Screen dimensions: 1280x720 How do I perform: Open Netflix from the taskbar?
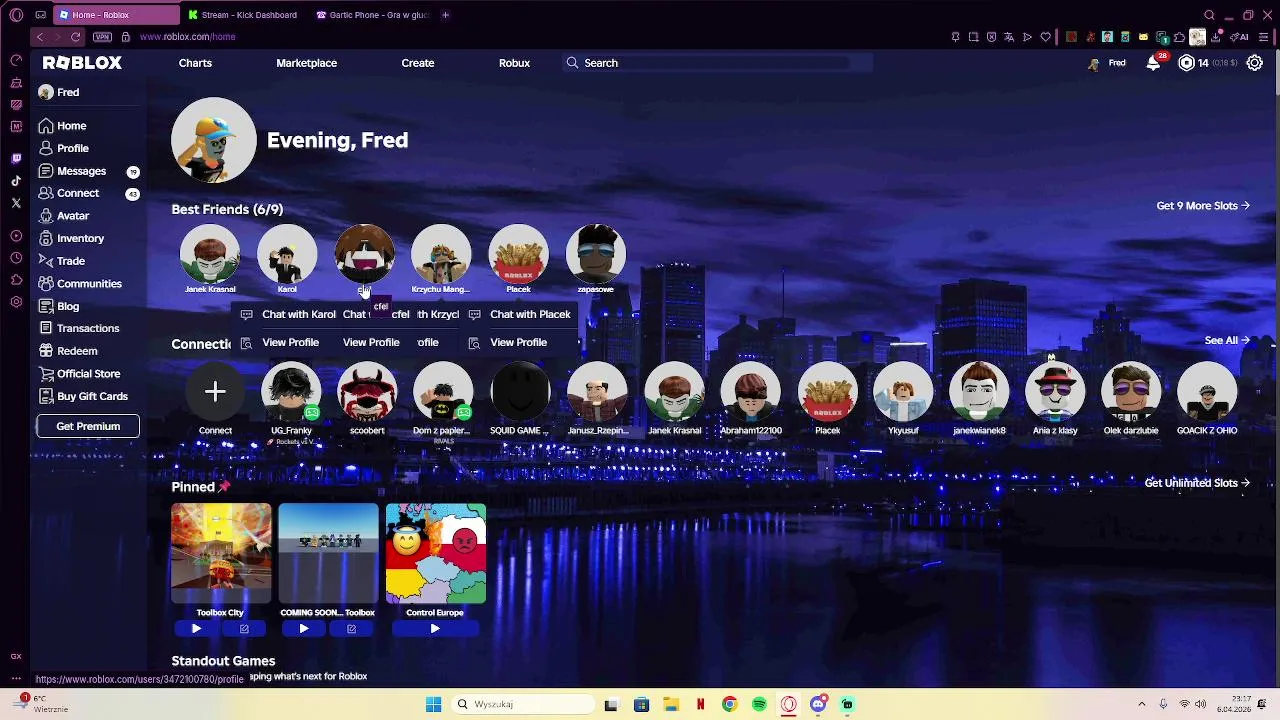(x=700, y=704)
